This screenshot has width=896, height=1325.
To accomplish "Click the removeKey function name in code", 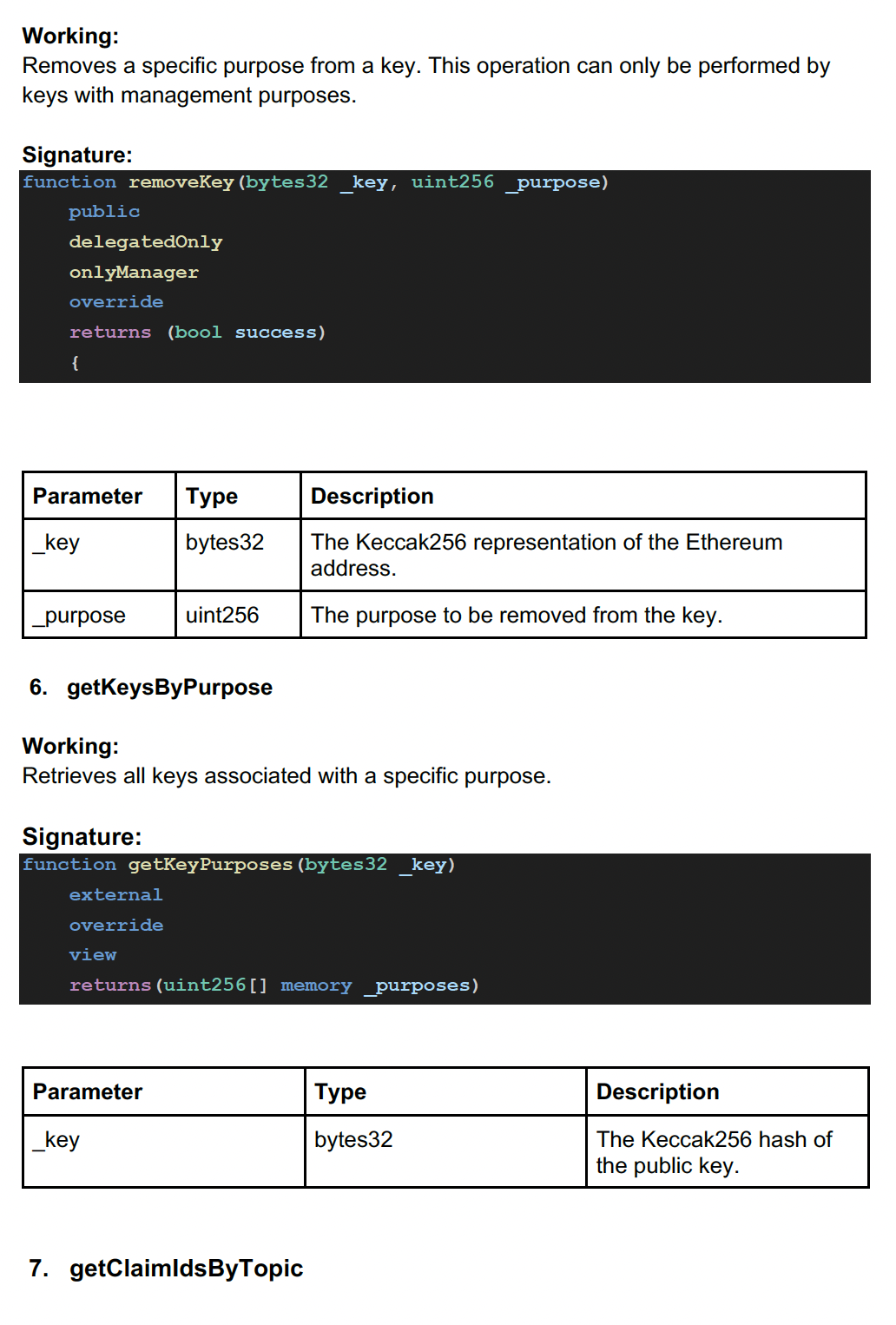I will click(x=181, y=182).
